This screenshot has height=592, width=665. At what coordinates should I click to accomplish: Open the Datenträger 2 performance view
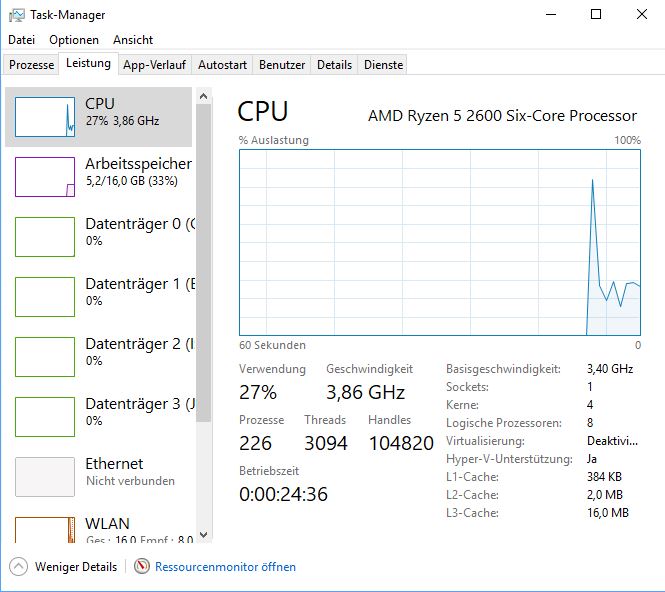(100, 357)
